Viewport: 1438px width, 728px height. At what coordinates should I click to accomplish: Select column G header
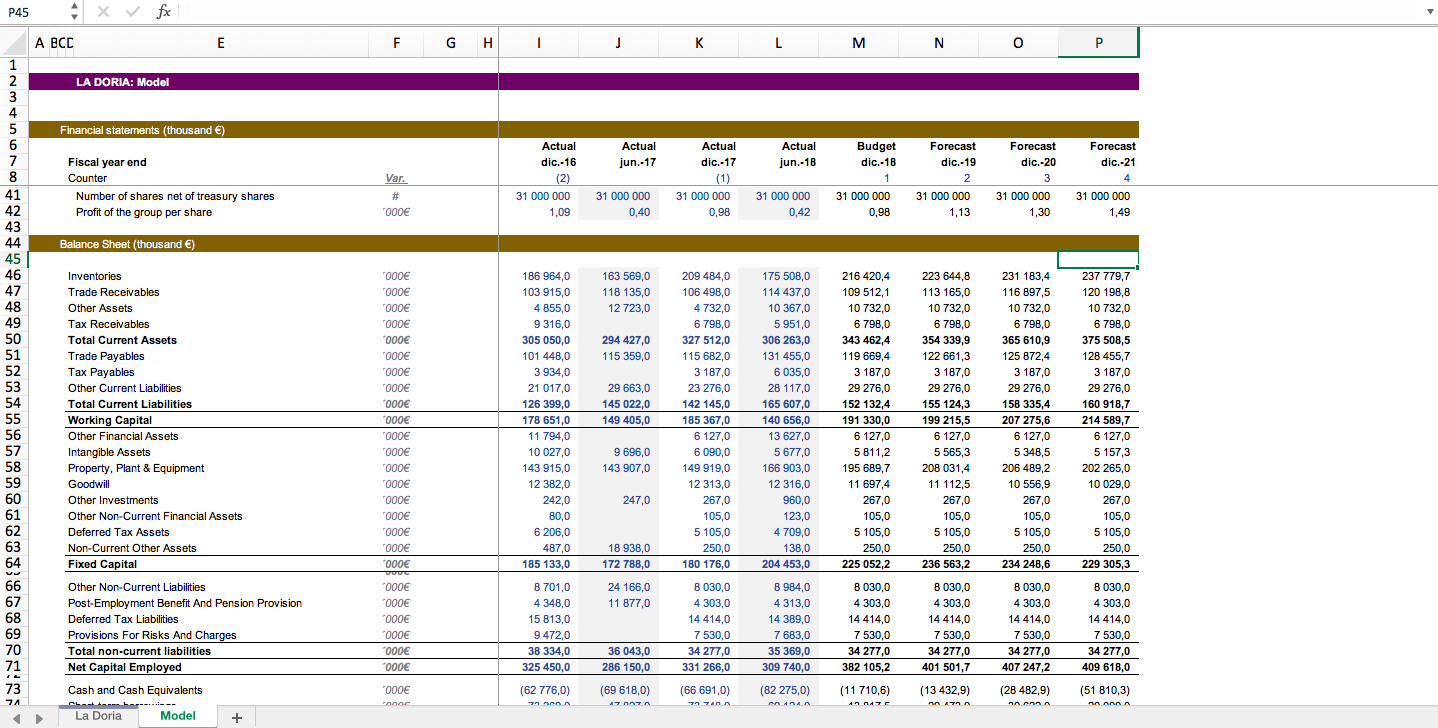tap(451, 43)
